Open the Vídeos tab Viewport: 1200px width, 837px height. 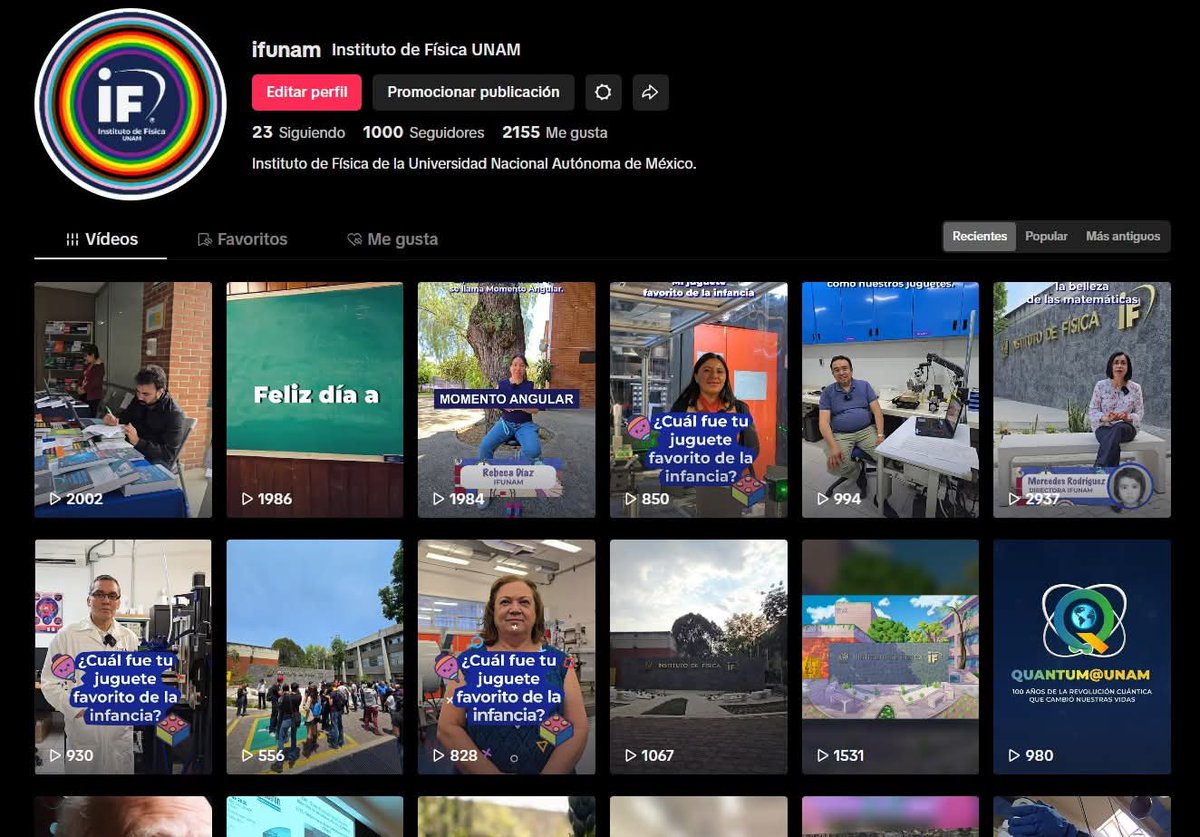[x=101, y=239]
